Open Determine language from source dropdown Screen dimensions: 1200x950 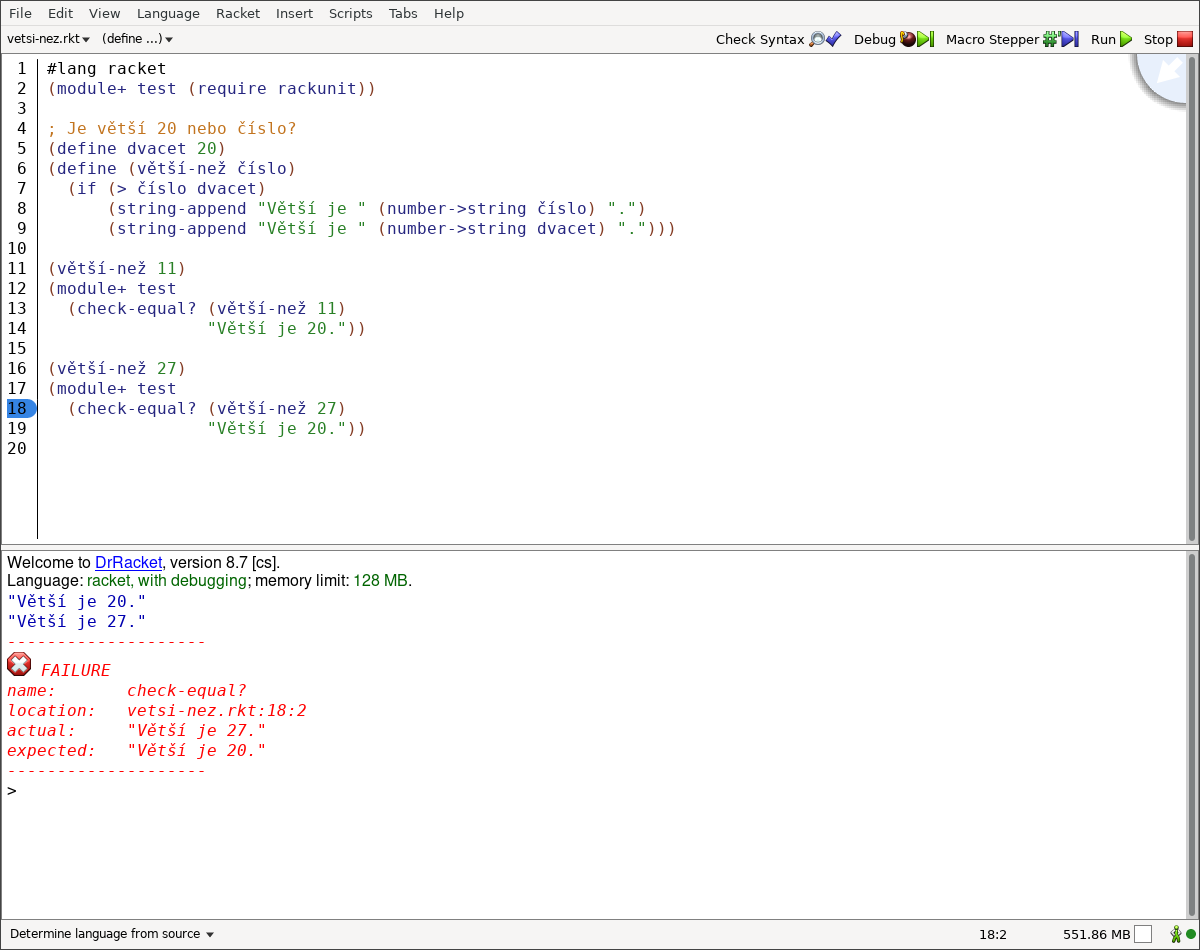(x=112, y=934)
